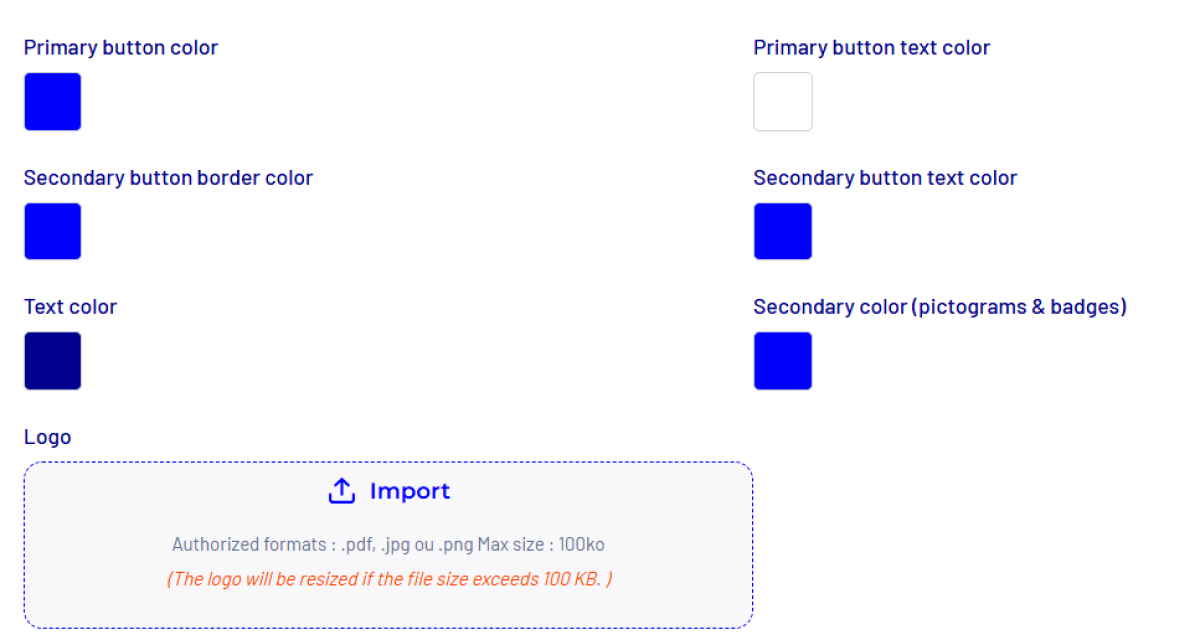
Task: Click the "Secondary button text color" label
Action: tap(885, 178)
